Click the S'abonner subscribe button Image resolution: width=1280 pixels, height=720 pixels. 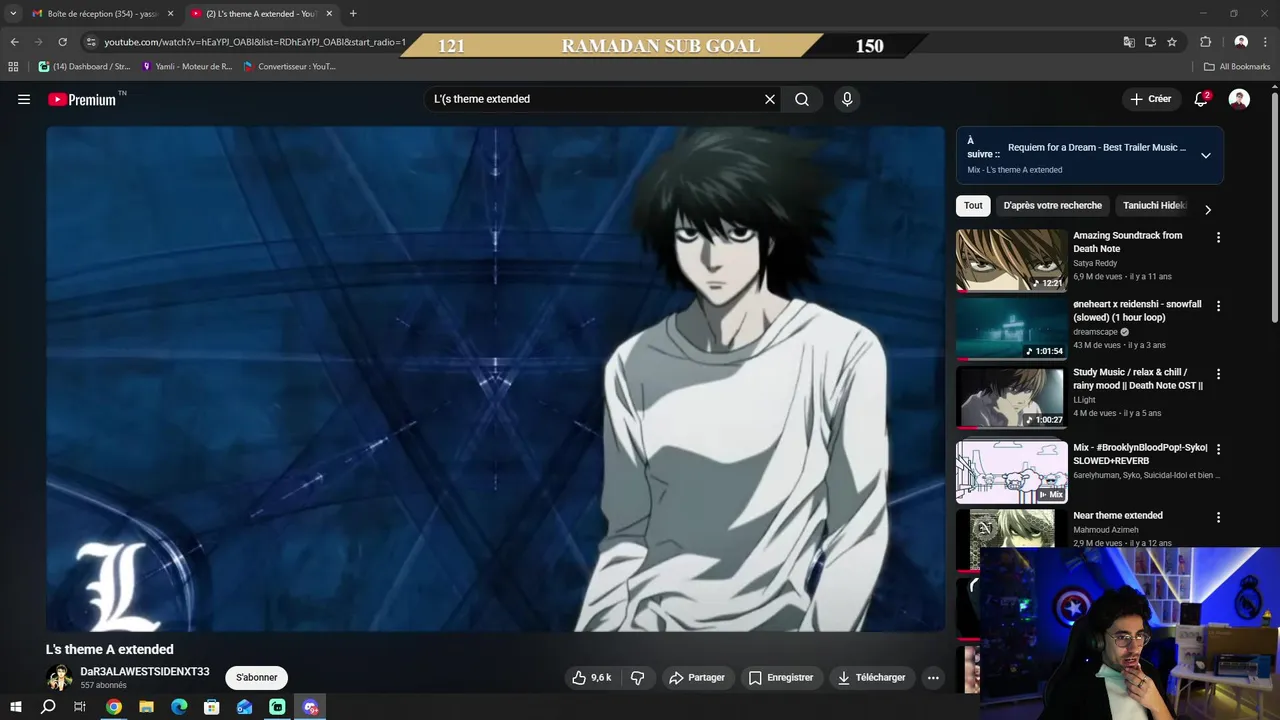click(x=256, y=678)
